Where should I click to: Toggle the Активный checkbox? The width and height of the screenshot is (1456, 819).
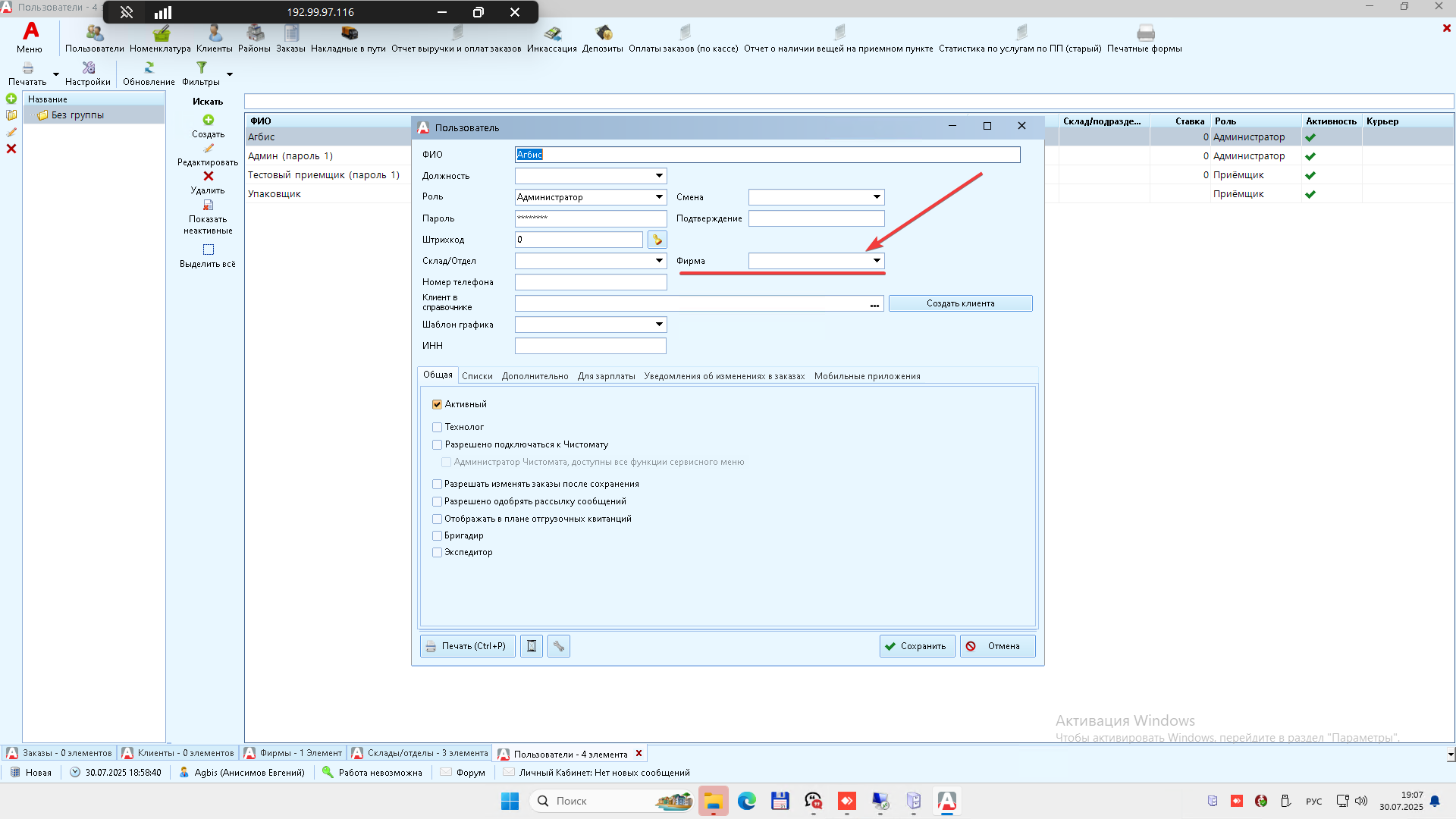[x=437, y=405]
